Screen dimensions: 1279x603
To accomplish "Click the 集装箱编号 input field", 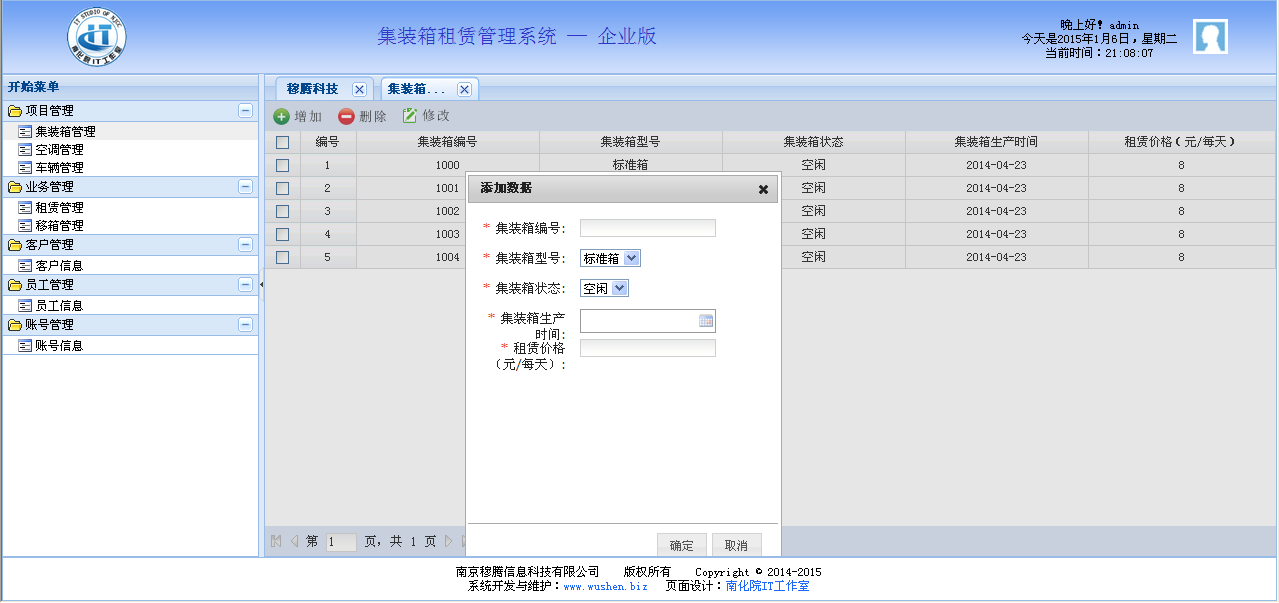I will coord(647,228).
